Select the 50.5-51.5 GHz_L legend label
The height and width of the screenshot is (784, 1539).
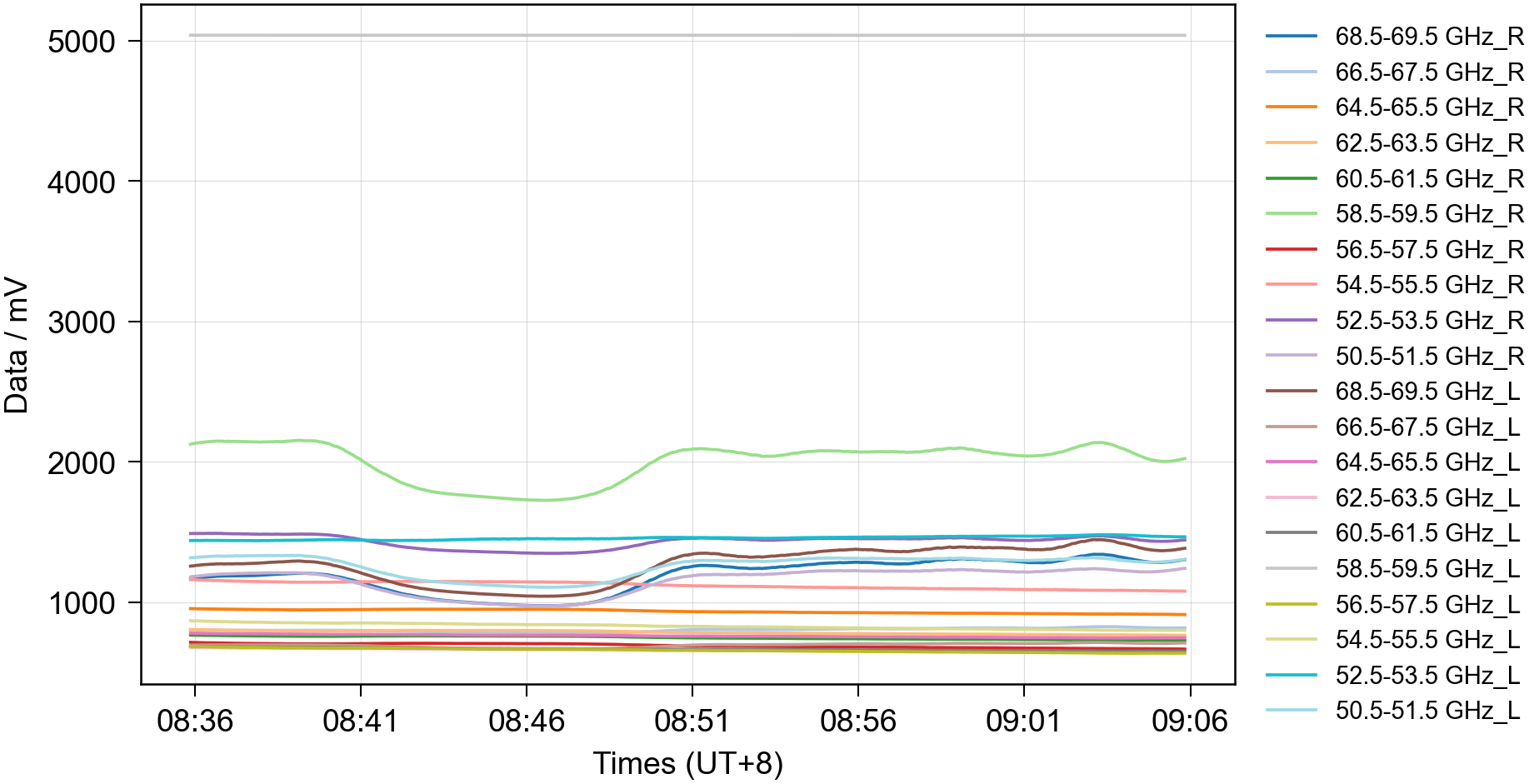(1427, 711)
